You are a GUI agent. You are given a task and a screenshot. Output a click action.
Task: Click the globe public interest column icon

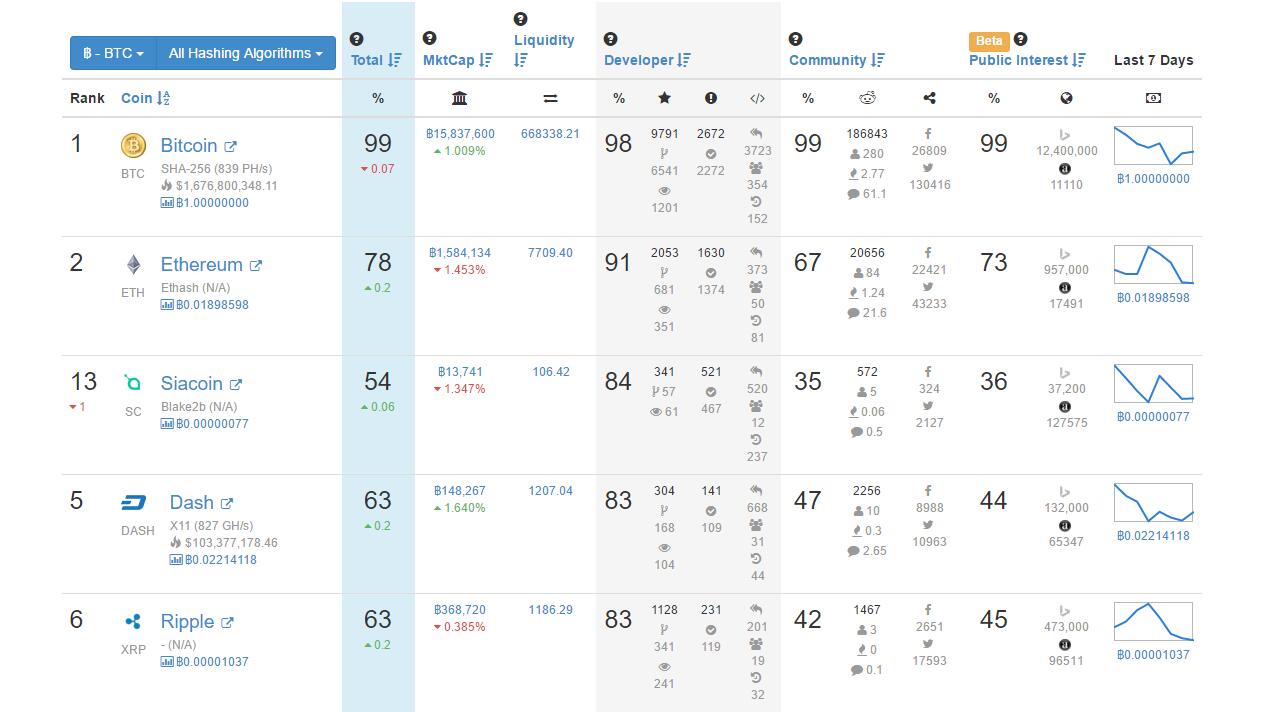pyautogui.click(x=1066, y=98)
